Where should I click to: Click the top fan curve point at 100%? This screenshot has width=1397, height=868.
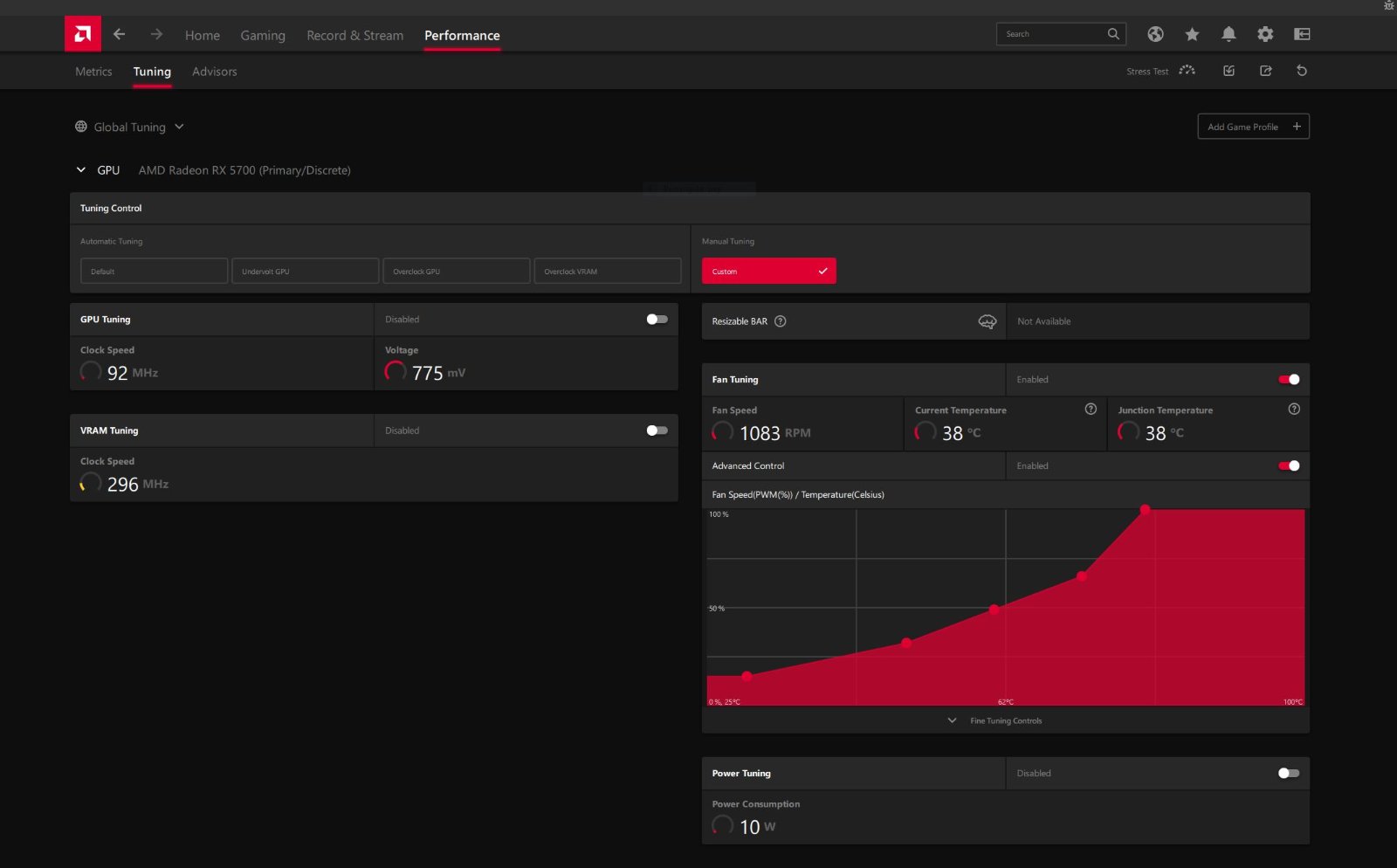1145,509
